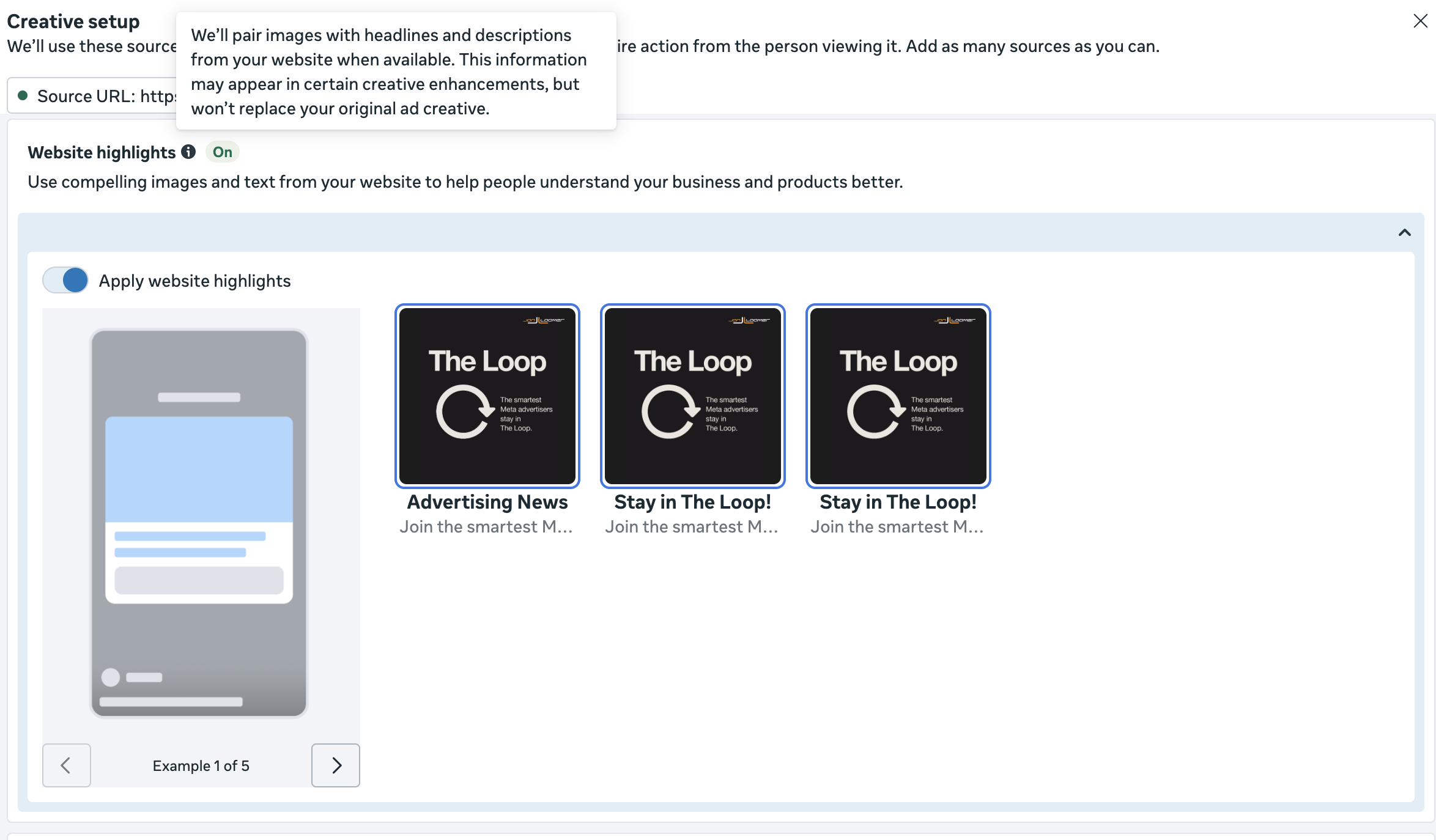Image resolution: width=1436 pixels, height=840 pixels.
Task: Click the Website highlights heading
Action: [102, 152]
